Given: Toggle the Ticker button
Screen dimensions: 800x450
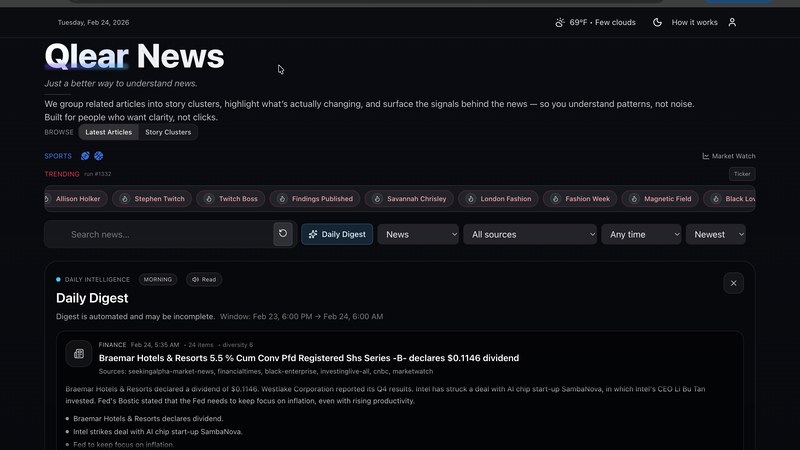Looking at the screenshot, I should pos(742,174).
